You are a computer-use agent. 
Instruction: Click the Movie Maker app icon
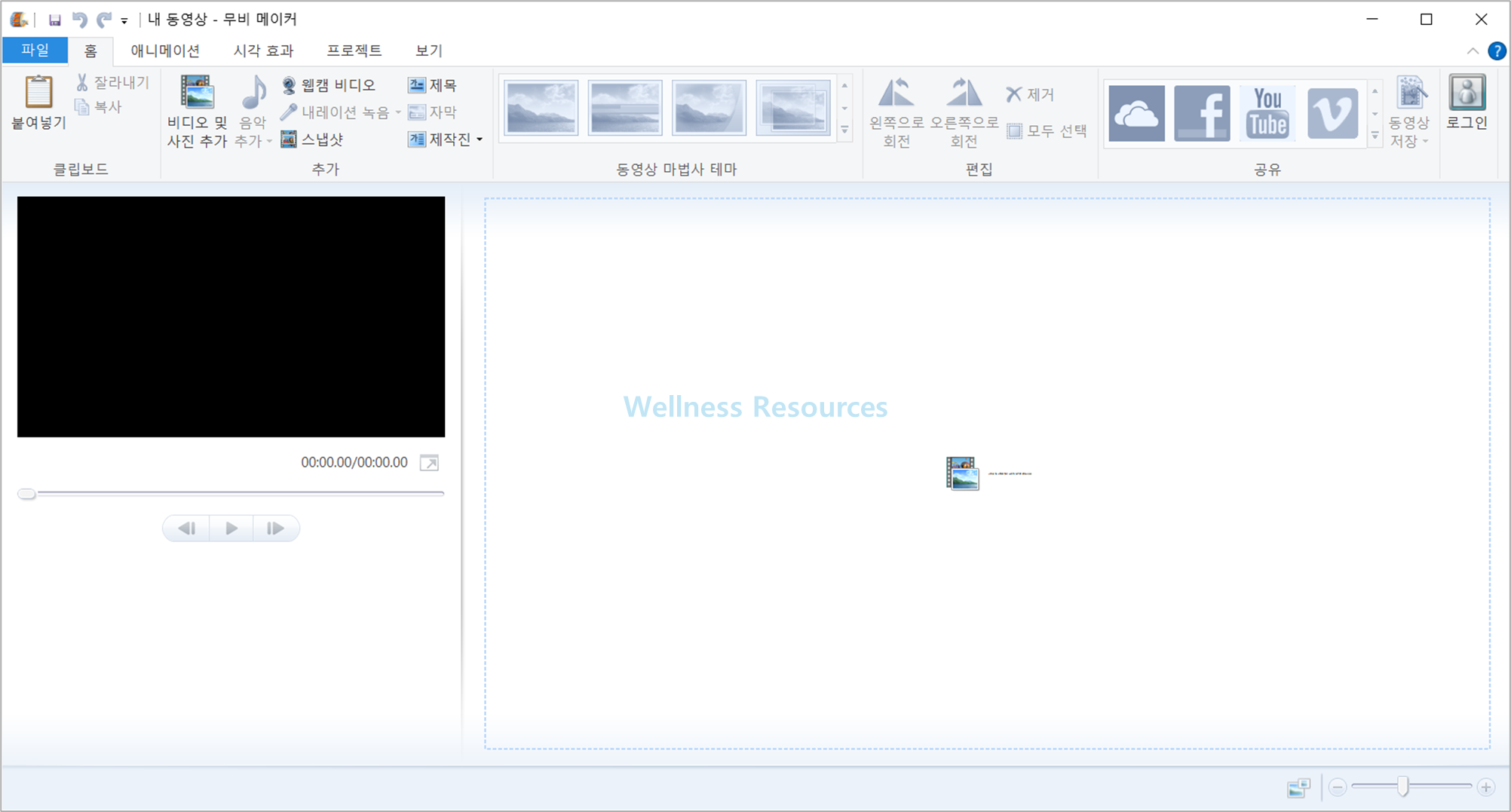(20, 20)
